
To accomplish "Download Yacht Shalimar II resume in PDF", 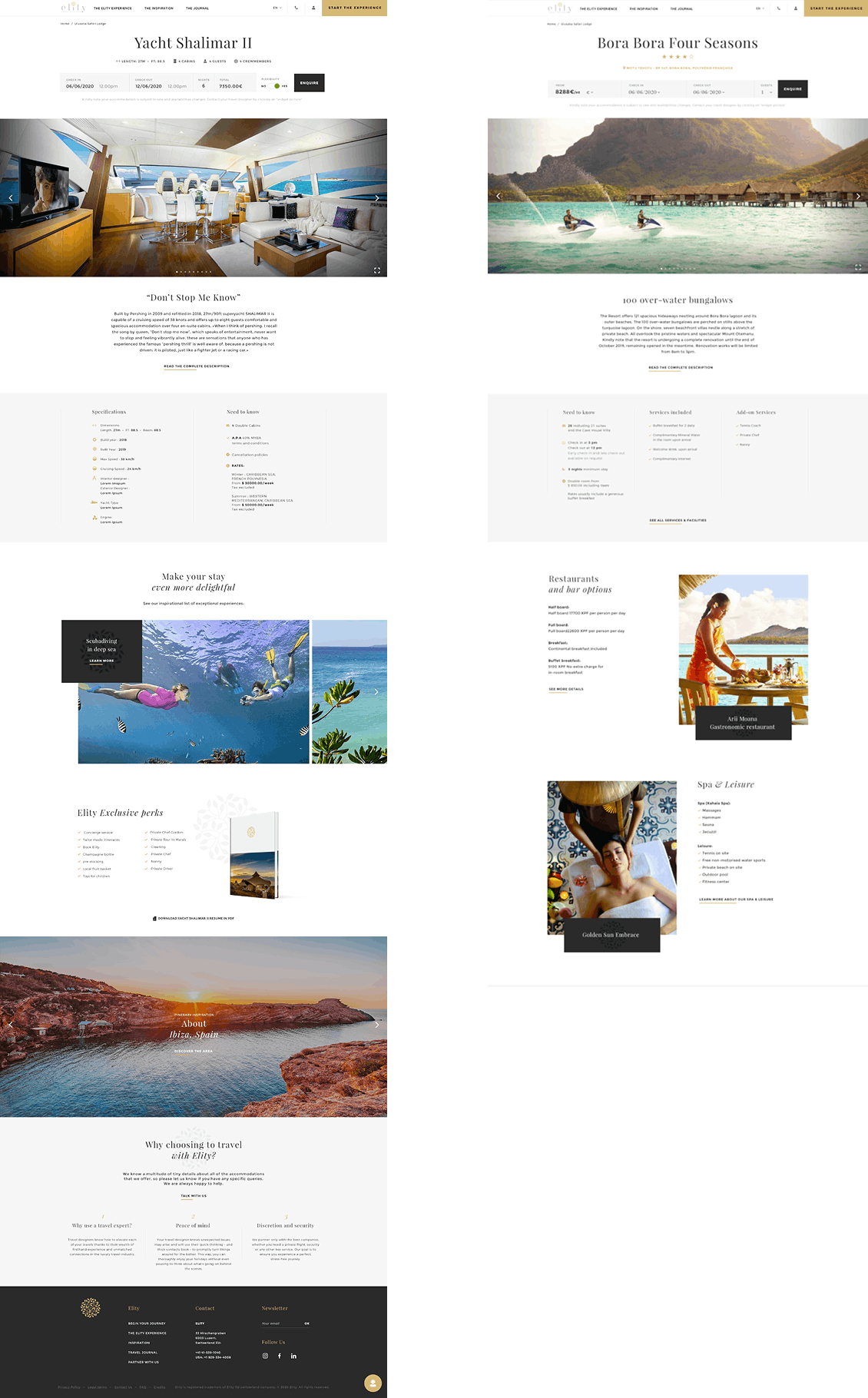I will point(194,918).
